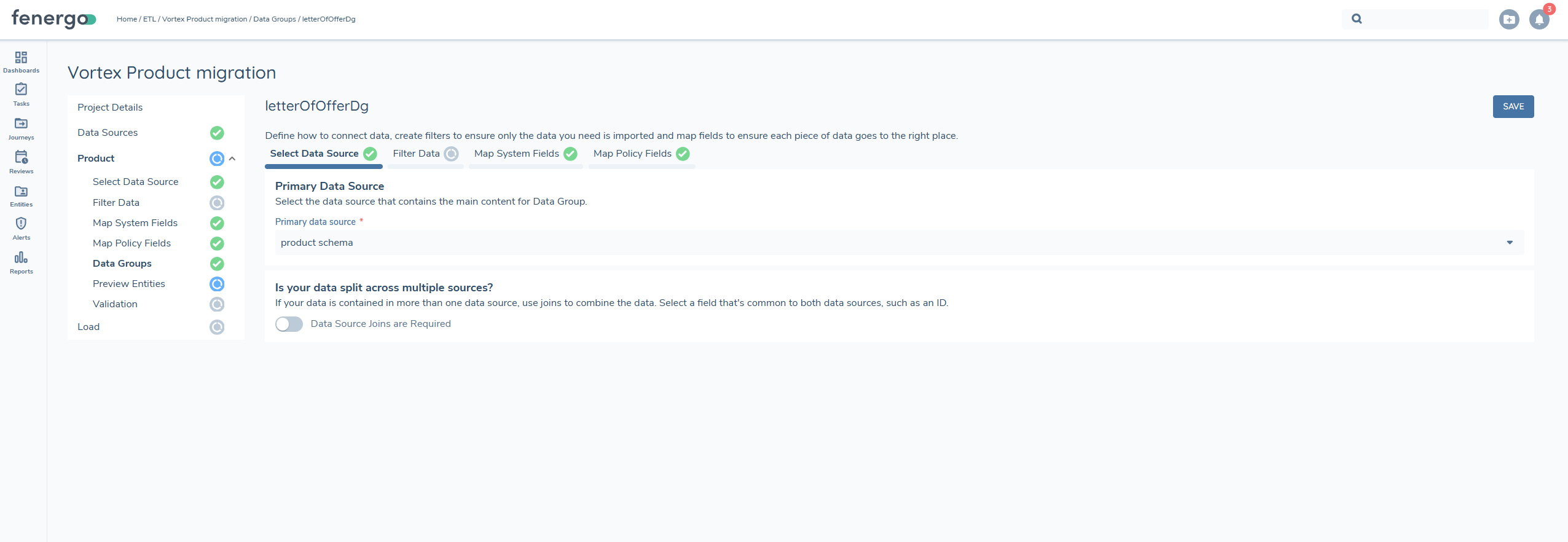Open Select Data Source in side navigation
The width and height of the screenshot is (1568, 542).
coord(136,182)
